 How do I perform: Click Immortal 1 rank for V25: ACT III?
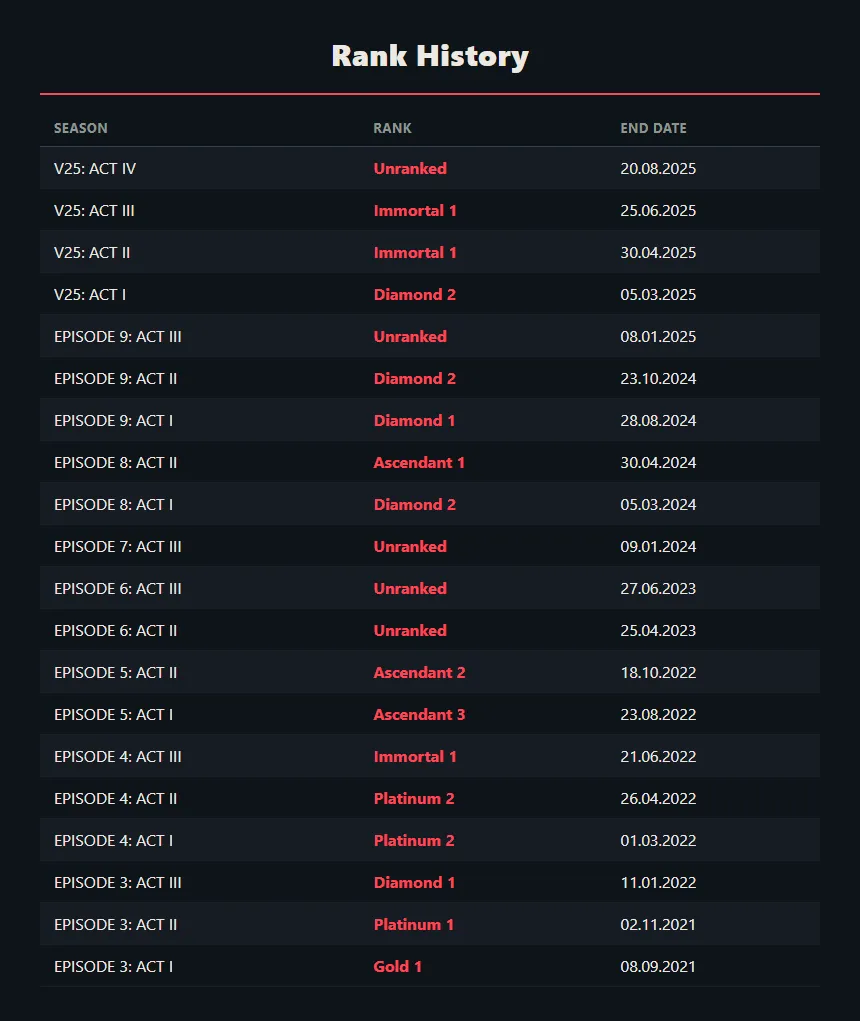coord(415,211)
